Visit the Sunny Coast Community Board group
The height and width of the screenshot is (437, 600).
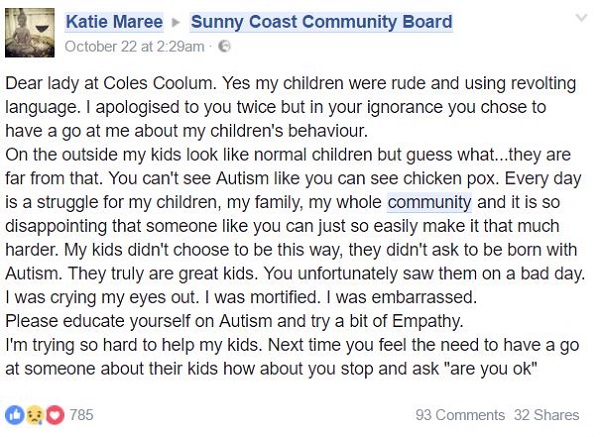(x=321, y=22)
